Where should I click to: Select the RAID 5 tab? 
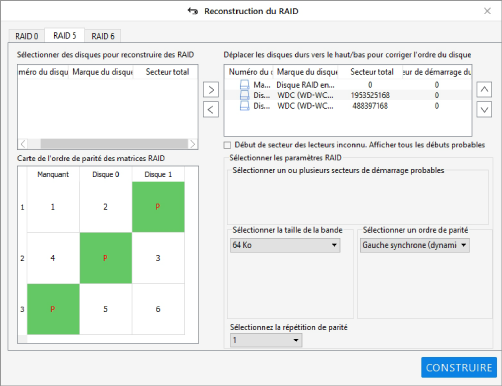(x=65, y=35)
